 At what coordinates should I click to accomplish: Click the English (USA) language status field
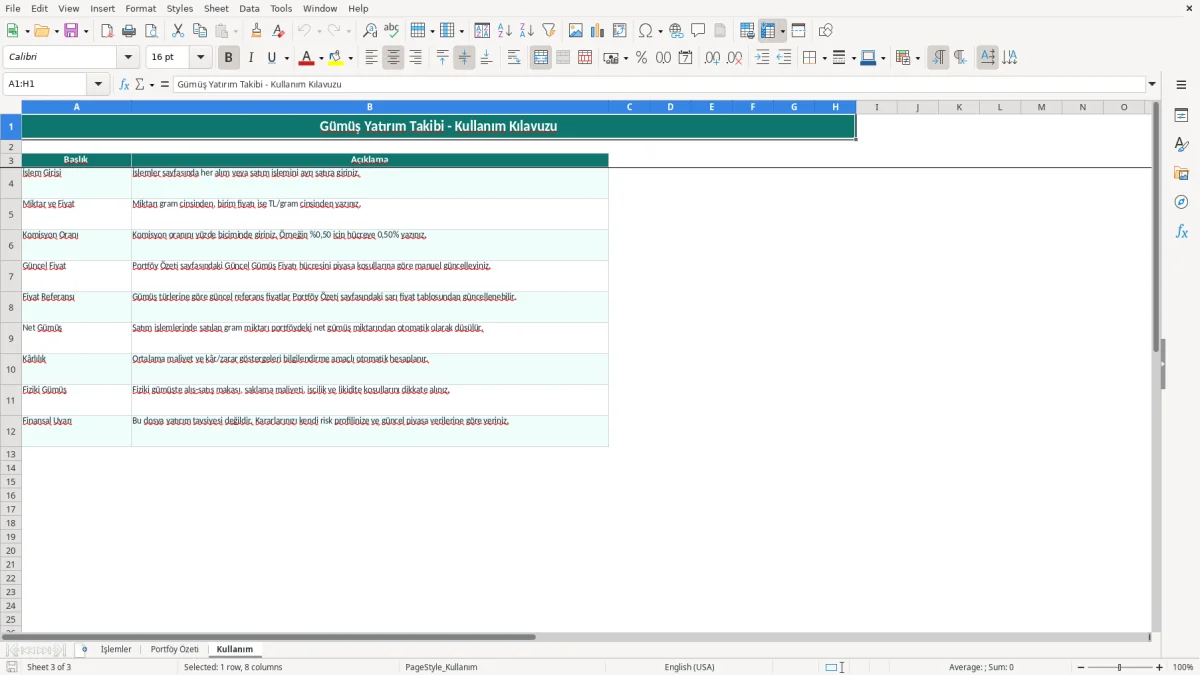pos(689,667)
